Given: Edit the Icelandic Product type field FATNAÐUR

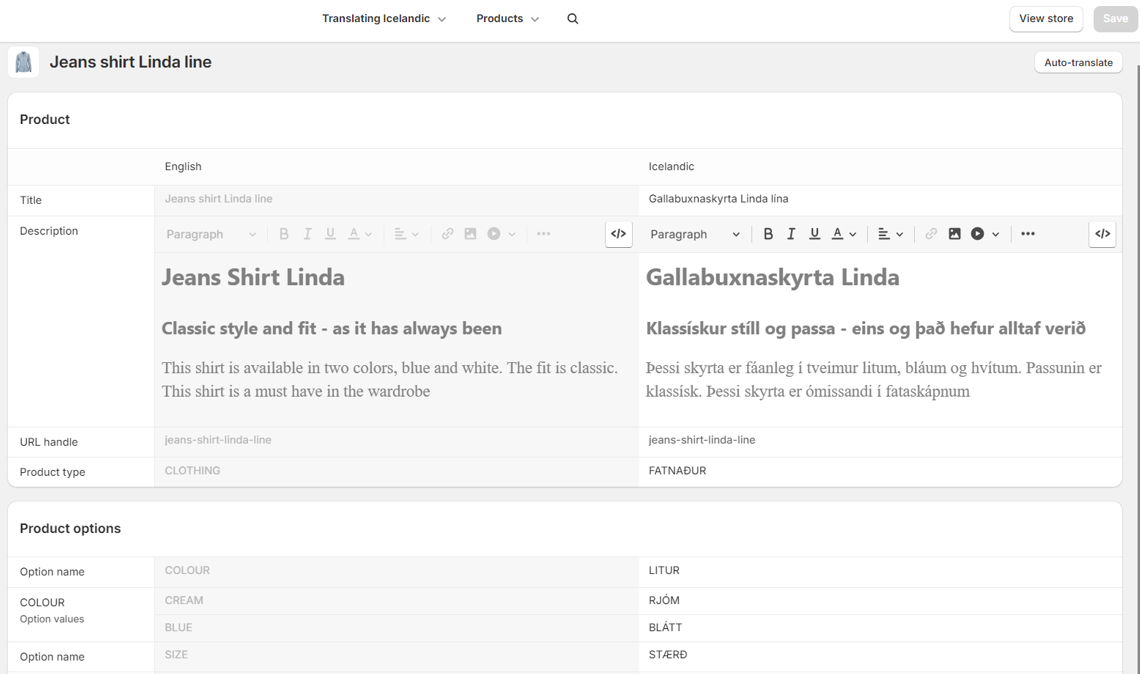Looking at the screenshot, I should [880, 471].
